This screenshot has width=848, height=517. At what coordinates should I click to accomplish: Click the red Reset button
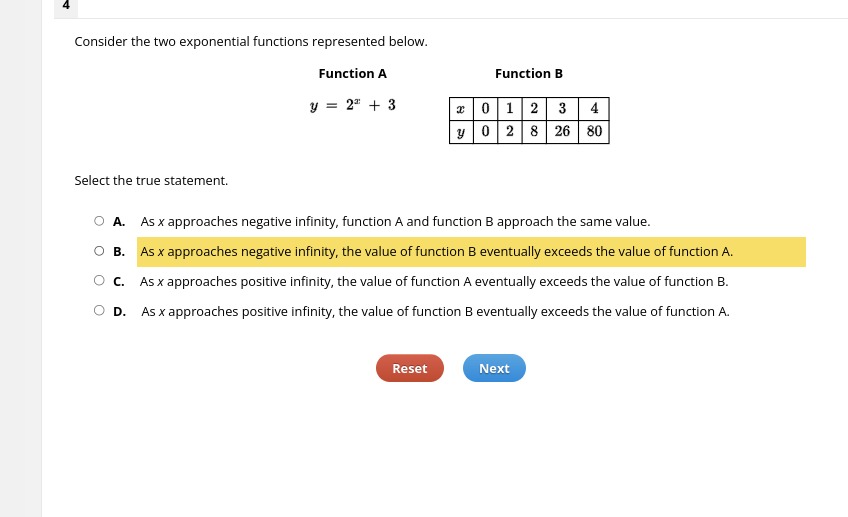(410, 368)
